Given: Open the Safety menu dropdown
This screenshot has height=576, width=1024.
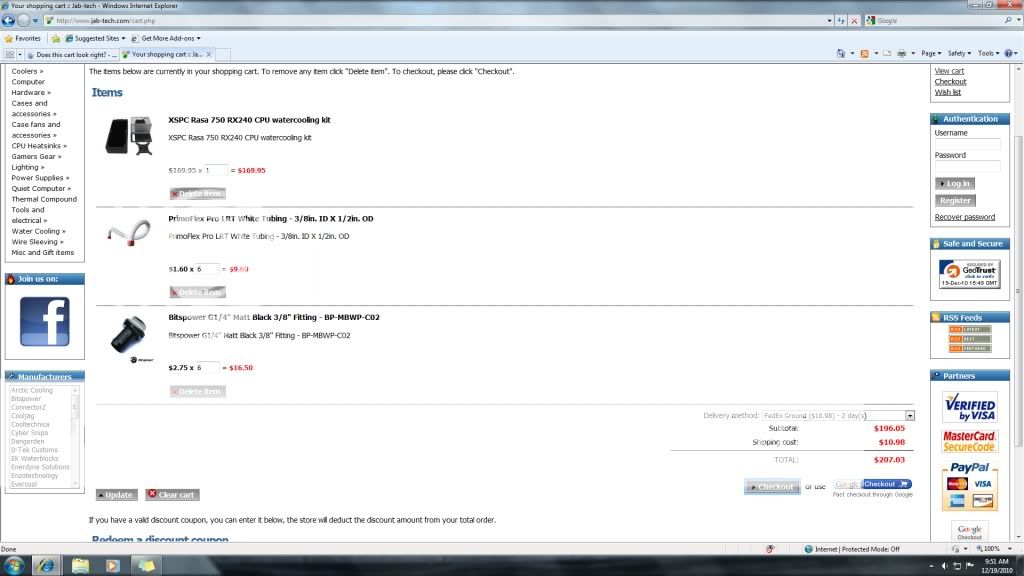Looking at the screenshot, I should [x=959, y=54].
